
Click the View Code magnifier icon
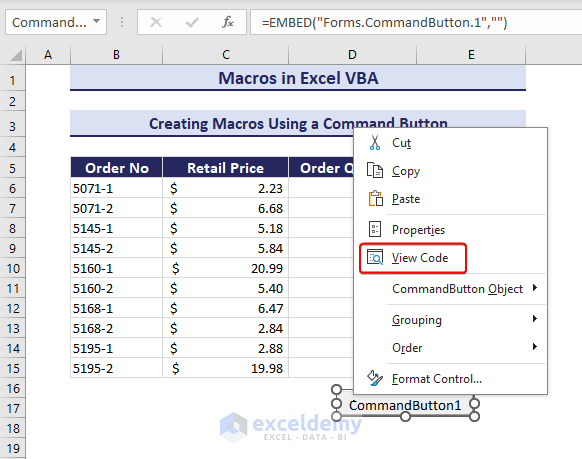pos(375,257)
